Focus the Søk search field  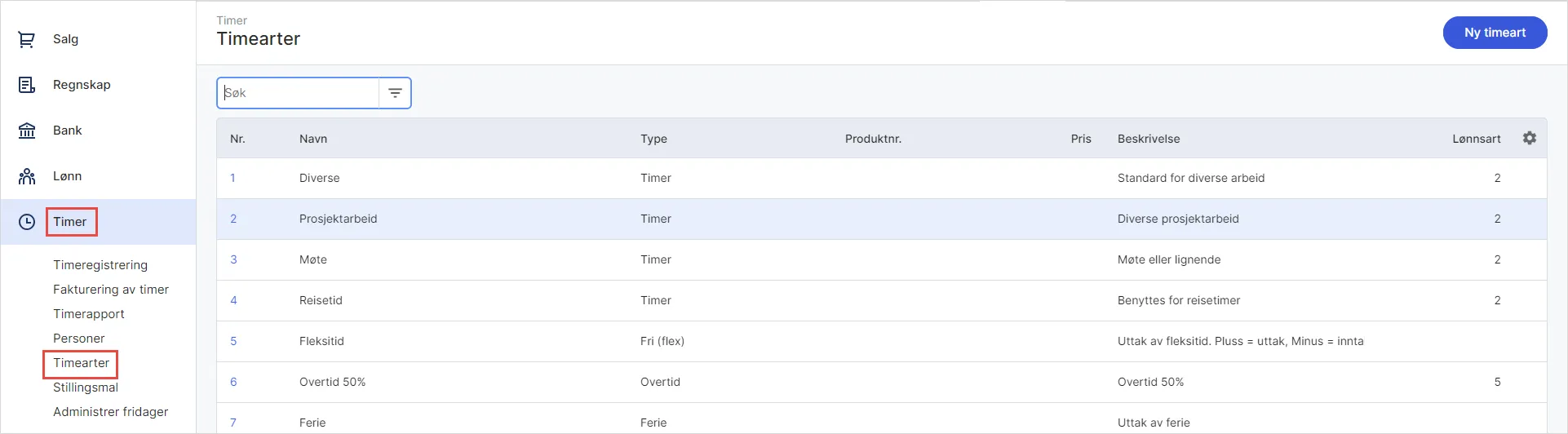[299, 93]
